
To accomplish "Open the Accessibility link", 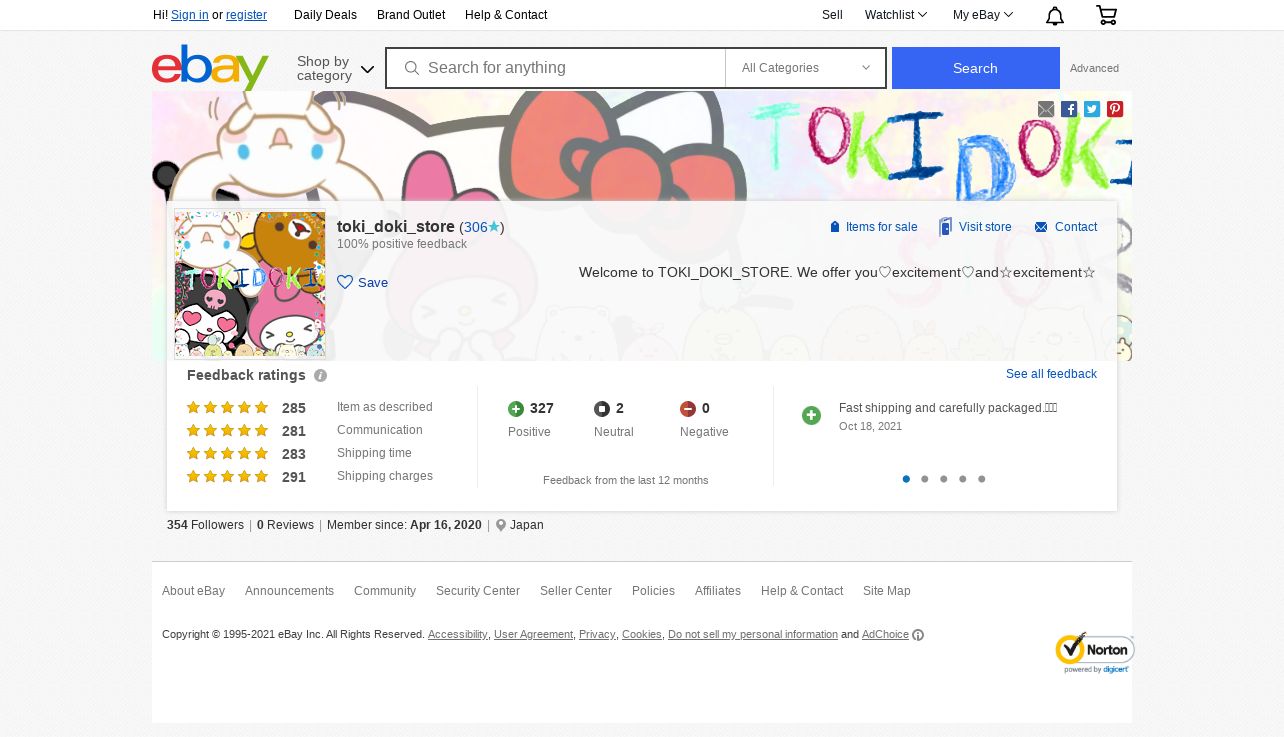I will tap(457, 635).
